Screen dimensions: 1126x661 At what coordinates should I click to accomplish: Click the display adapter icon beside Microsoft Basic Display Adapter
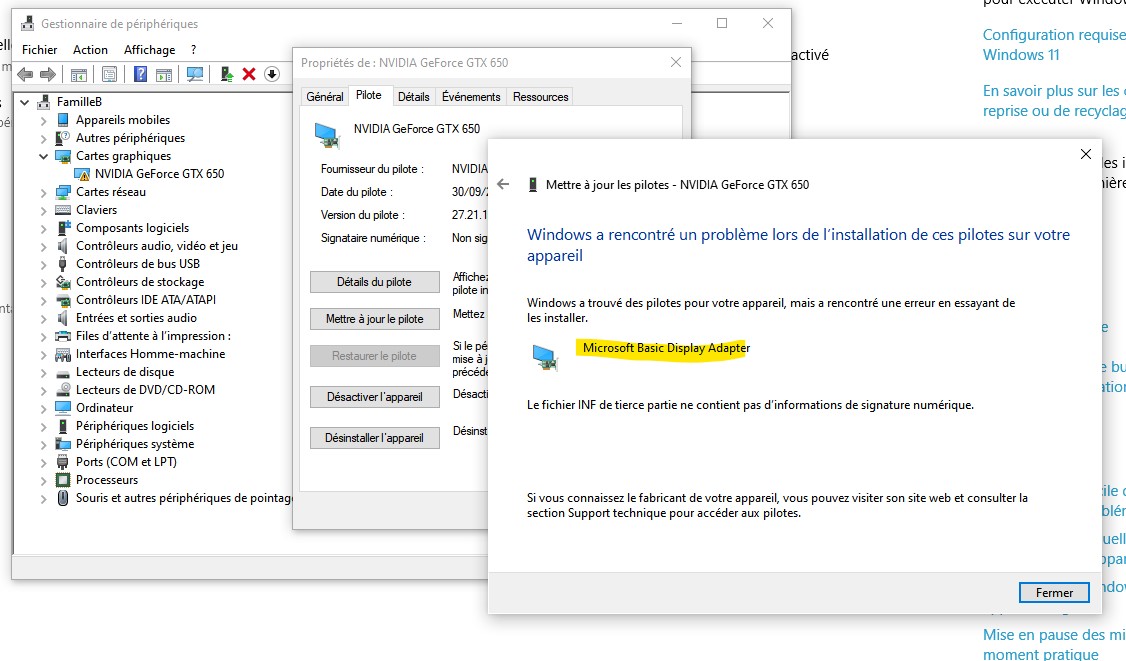[545, 357]
